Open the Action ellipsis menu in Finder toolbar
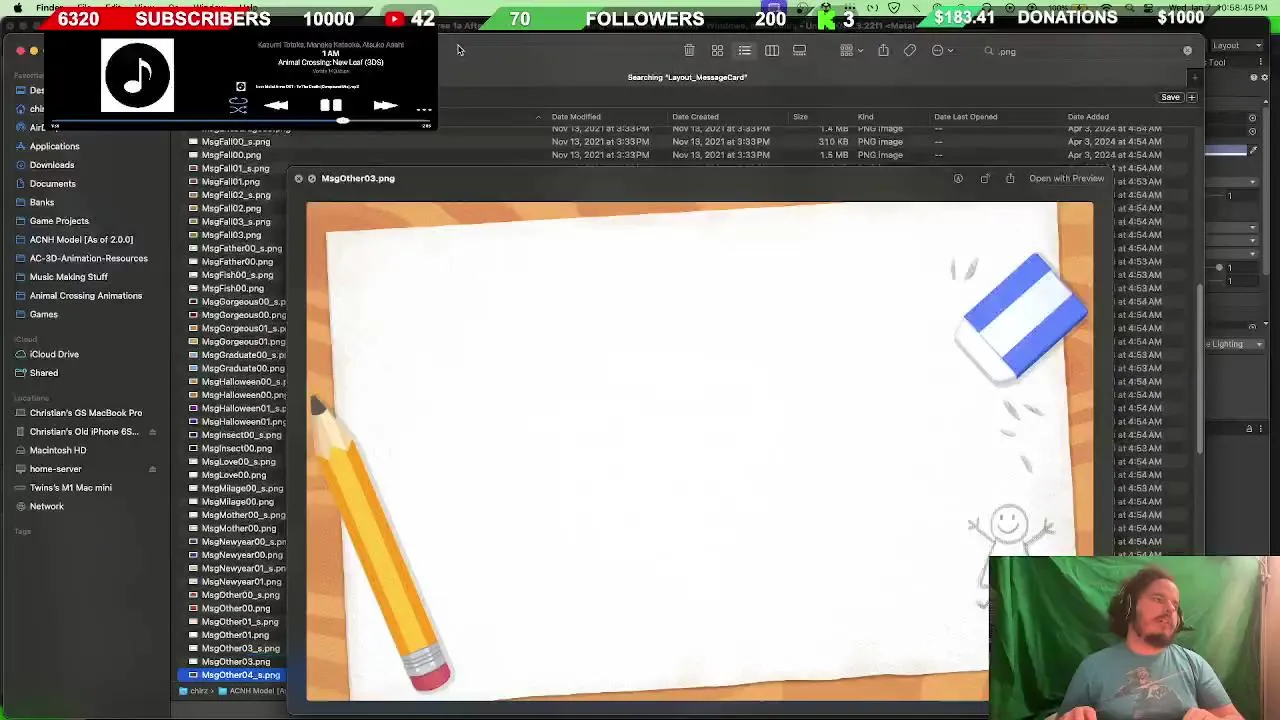1280x720 pixels. click(x=942, y=51)
